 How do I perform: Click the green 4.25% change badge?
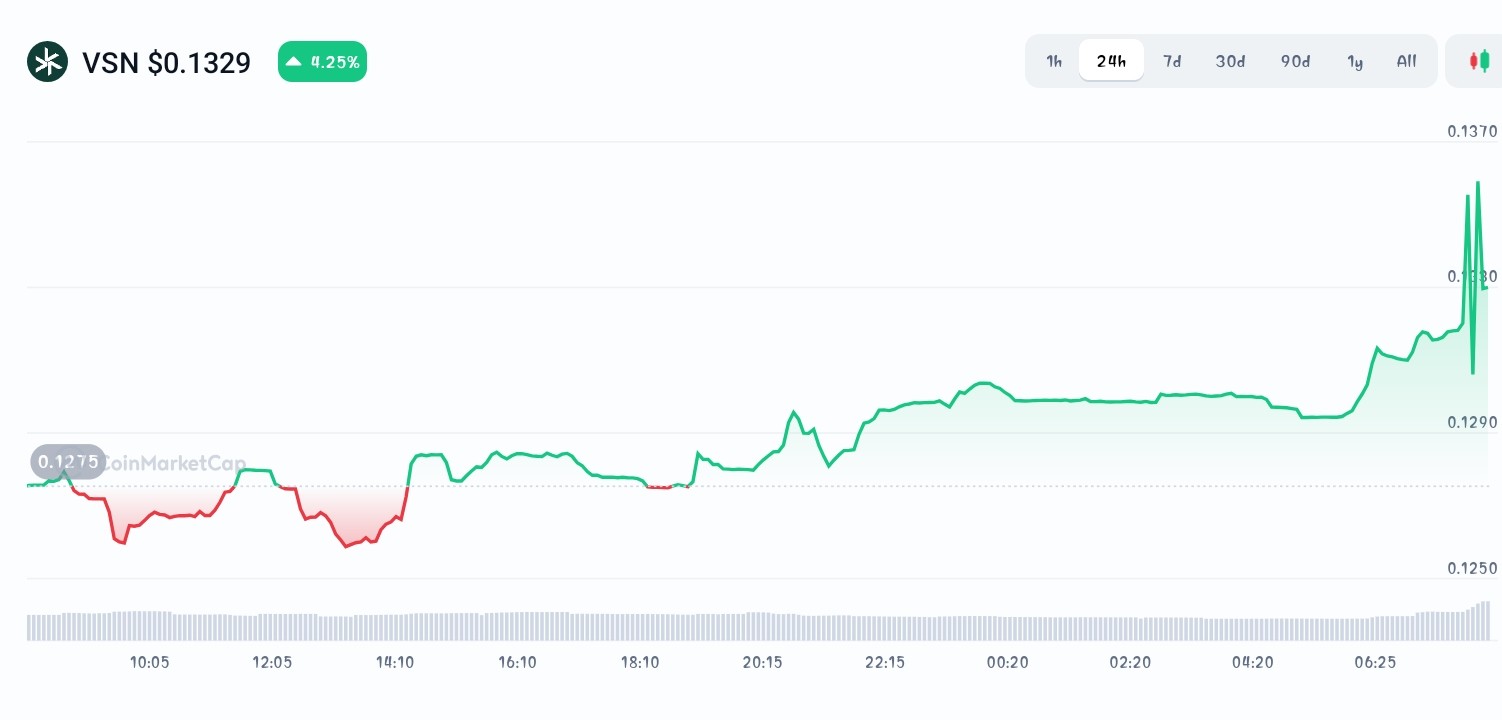(322, 62)
